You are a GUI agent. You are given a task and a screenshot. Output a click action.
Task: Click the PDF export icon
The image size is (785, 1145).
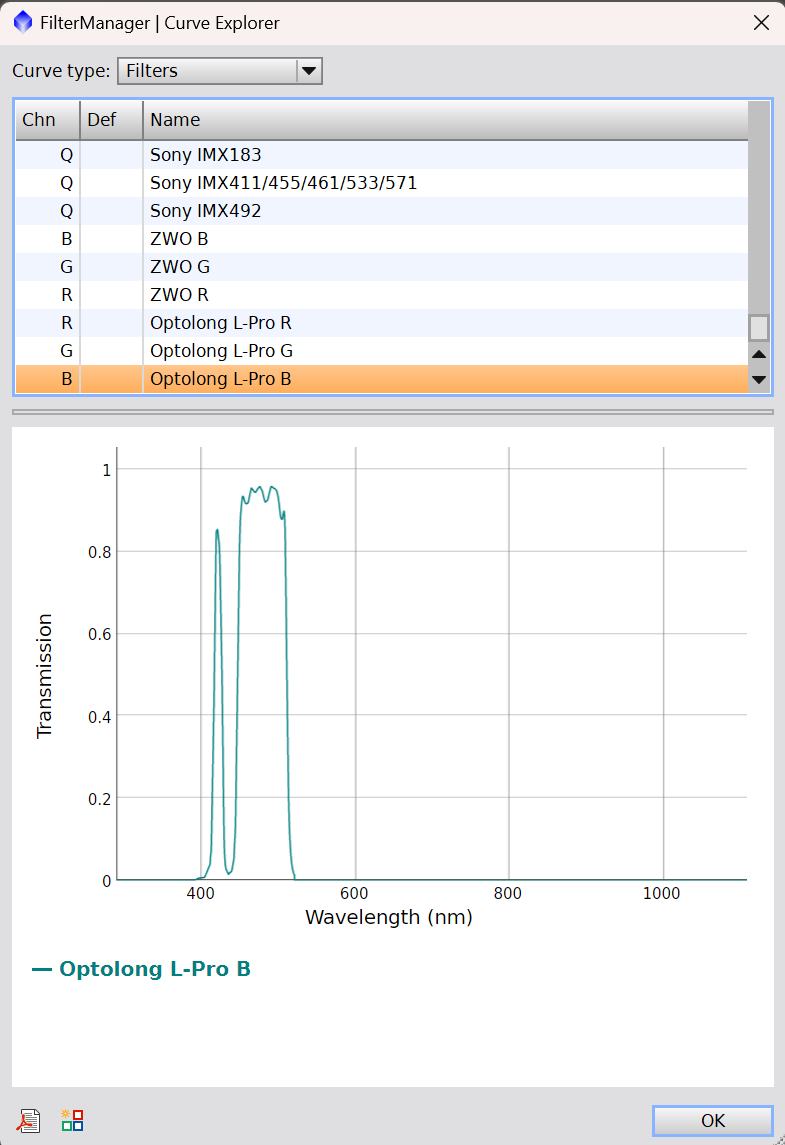click(28, 1120)
